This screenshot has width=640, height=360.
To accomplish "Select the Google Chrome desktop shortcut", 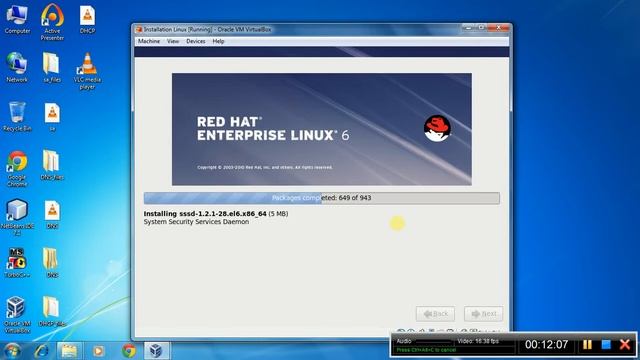I will (17, 169).
